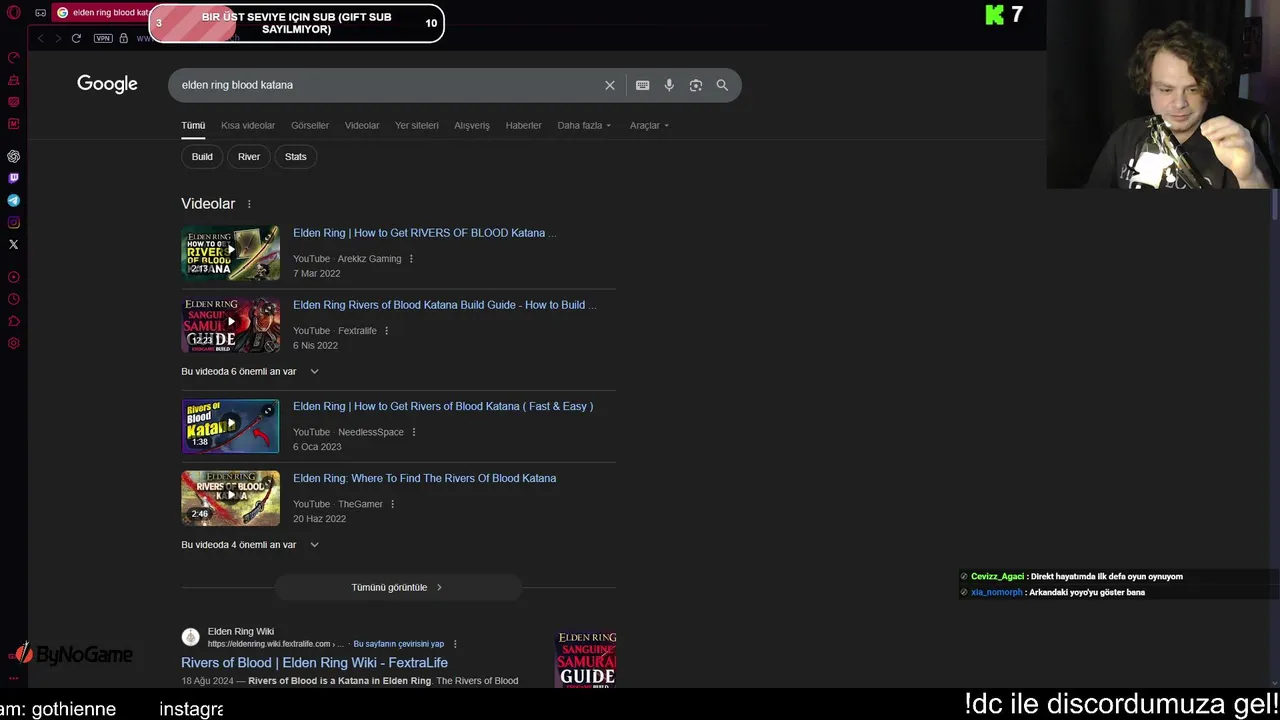
Task: Clear the Google search box text
Action: (610, 85)
